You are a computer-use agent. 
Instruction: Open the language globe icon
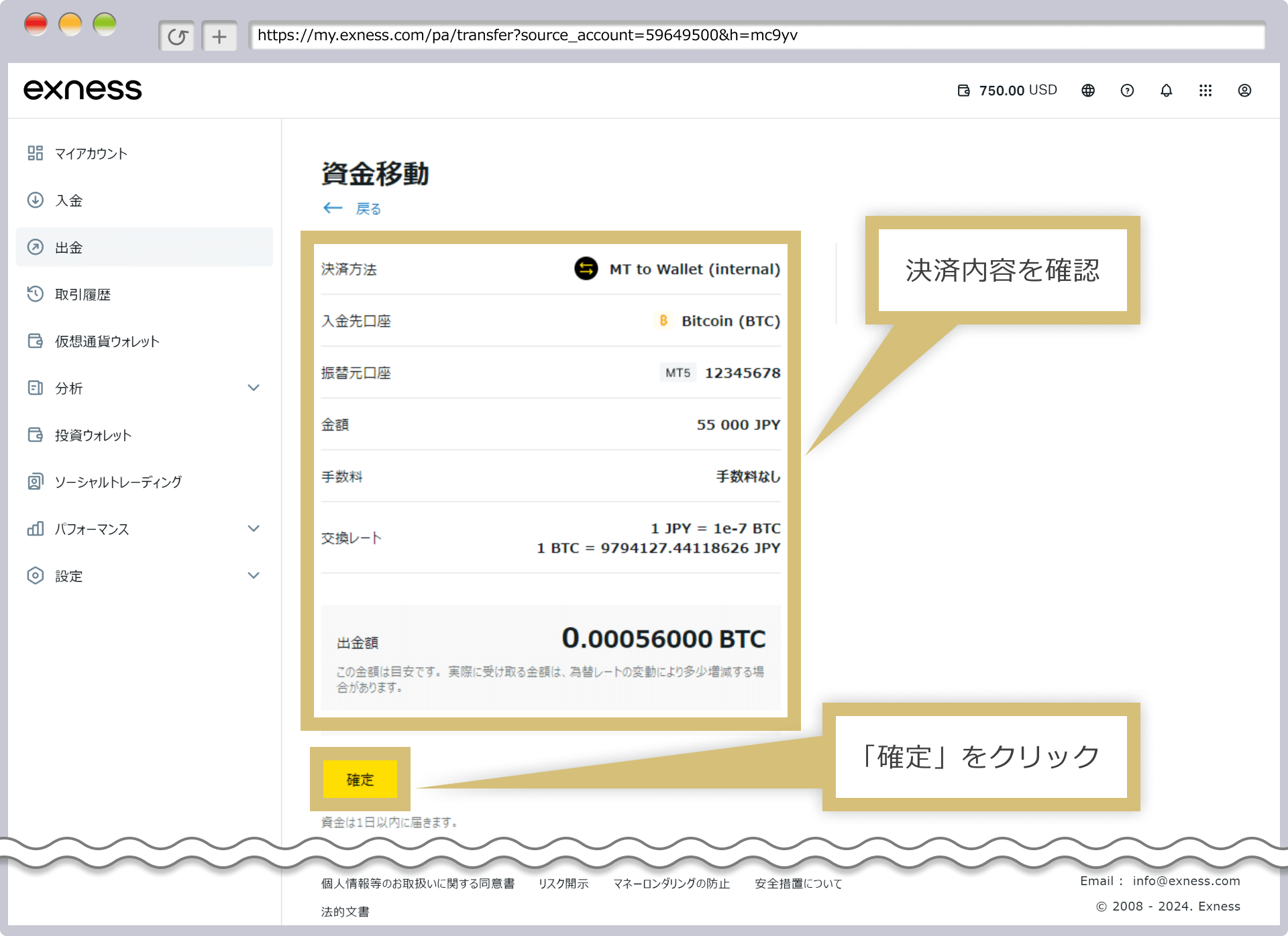click(x=1088, y=91)
